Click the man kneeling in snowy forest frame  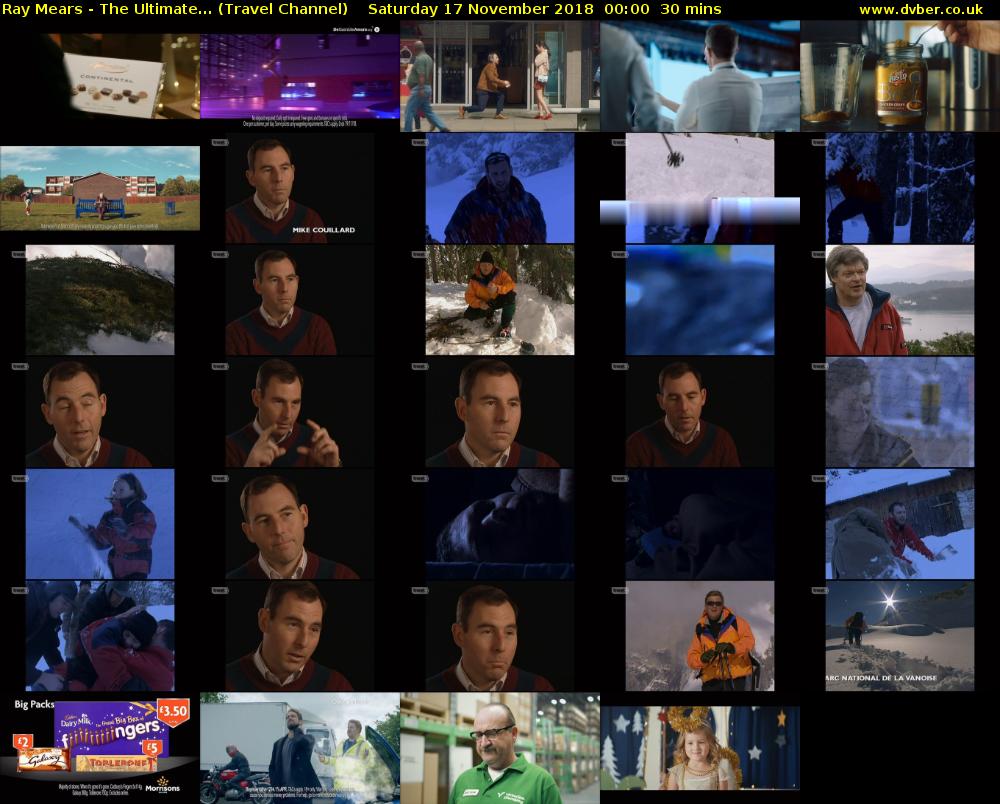point(500,300)
